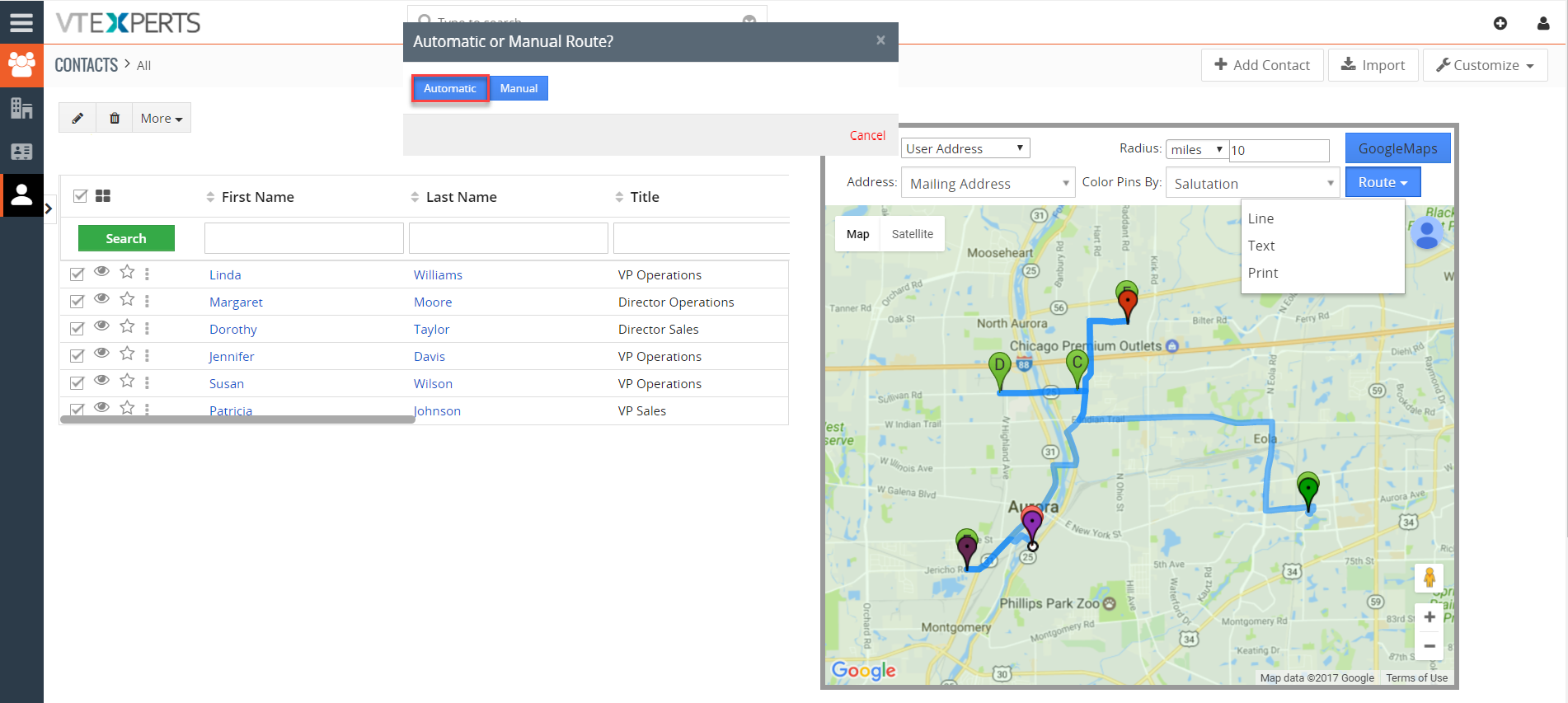Open the miles unit dropdown
Image resolution: width=1568 pixels, height=703 pixels.
pos(1197,149)
